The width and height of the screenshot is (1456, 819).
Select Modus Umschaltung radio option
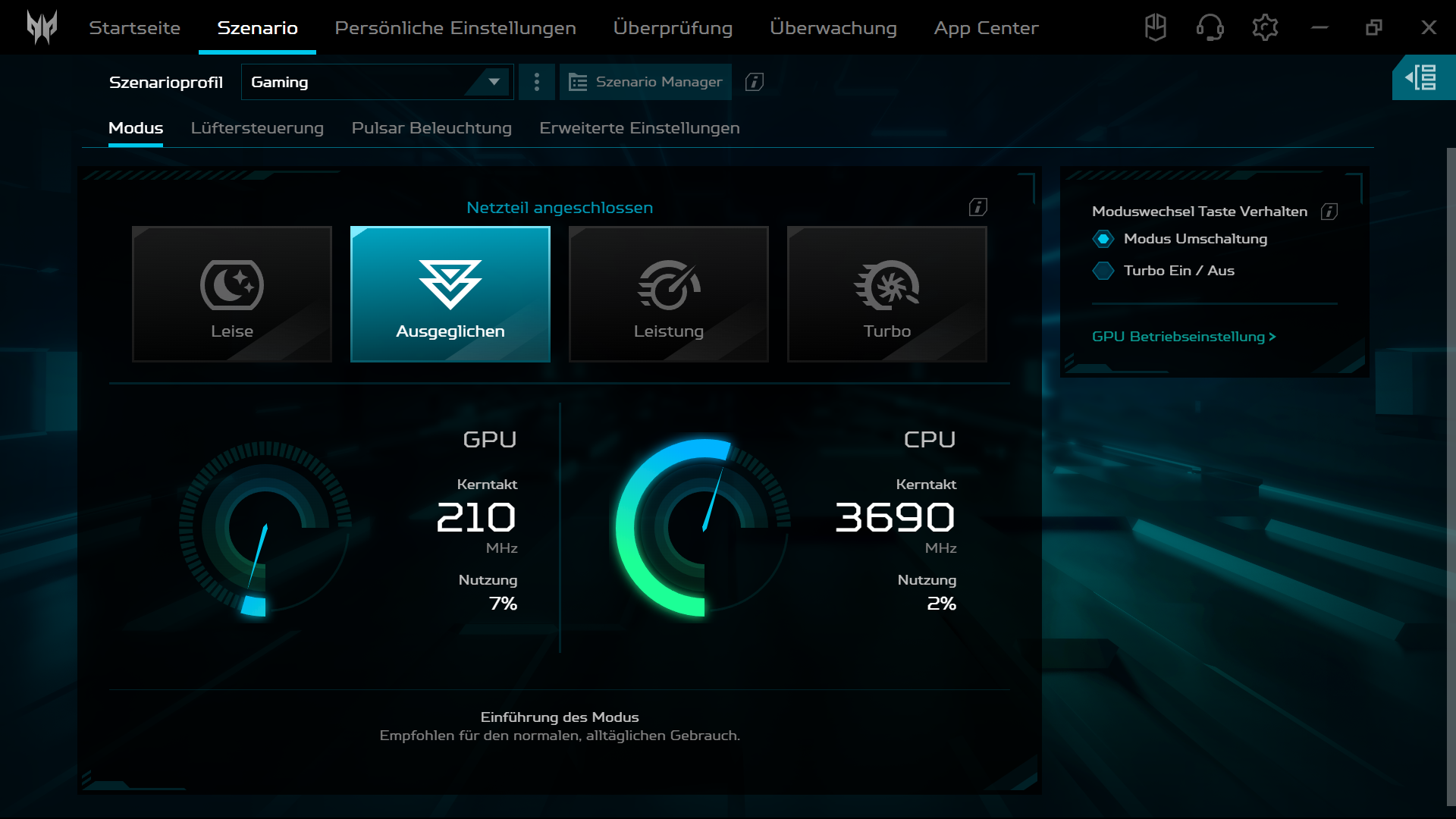(x=1103, y=239)
